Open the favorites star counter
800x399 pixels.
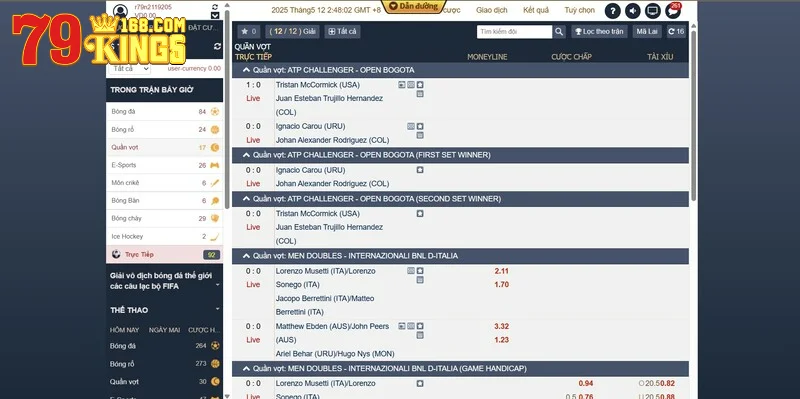coord(248,32)
